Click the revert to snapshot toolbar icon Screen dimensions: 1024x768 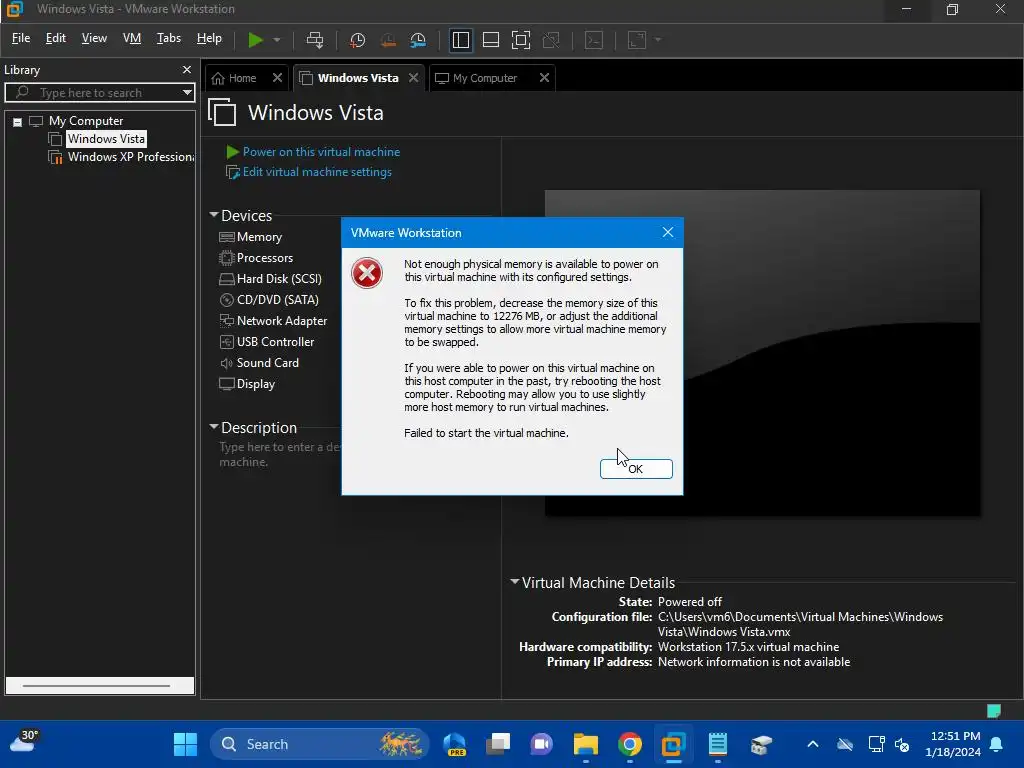[388, 40]
